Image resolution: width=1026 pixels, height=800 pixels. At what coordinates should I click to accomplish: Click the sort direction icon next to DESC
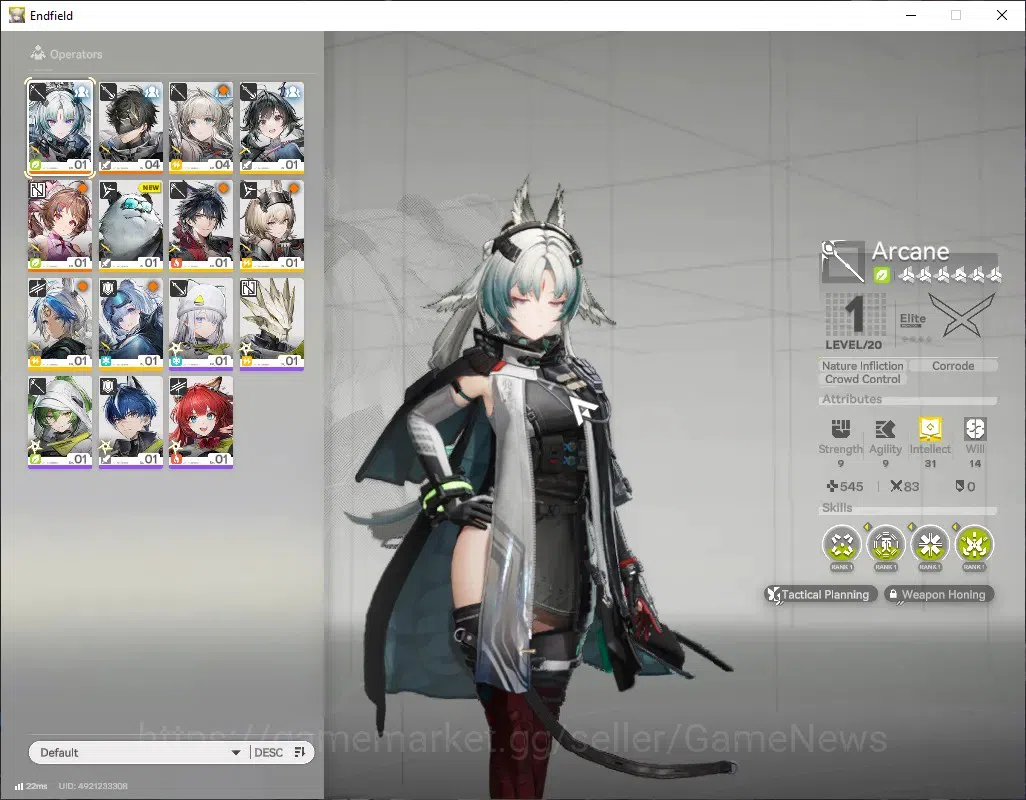300,752
